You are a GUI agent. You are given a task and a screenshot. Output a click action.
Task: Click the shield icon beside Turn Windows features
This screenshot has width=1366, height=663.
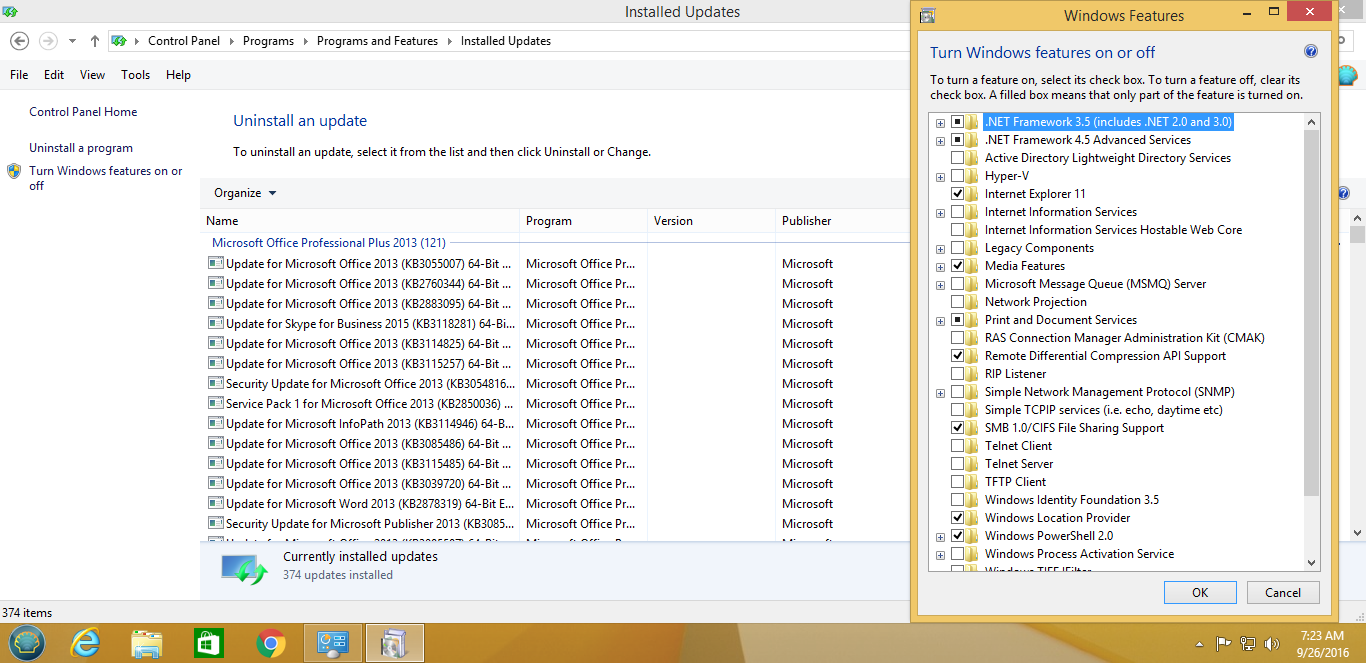pos(14,171)
